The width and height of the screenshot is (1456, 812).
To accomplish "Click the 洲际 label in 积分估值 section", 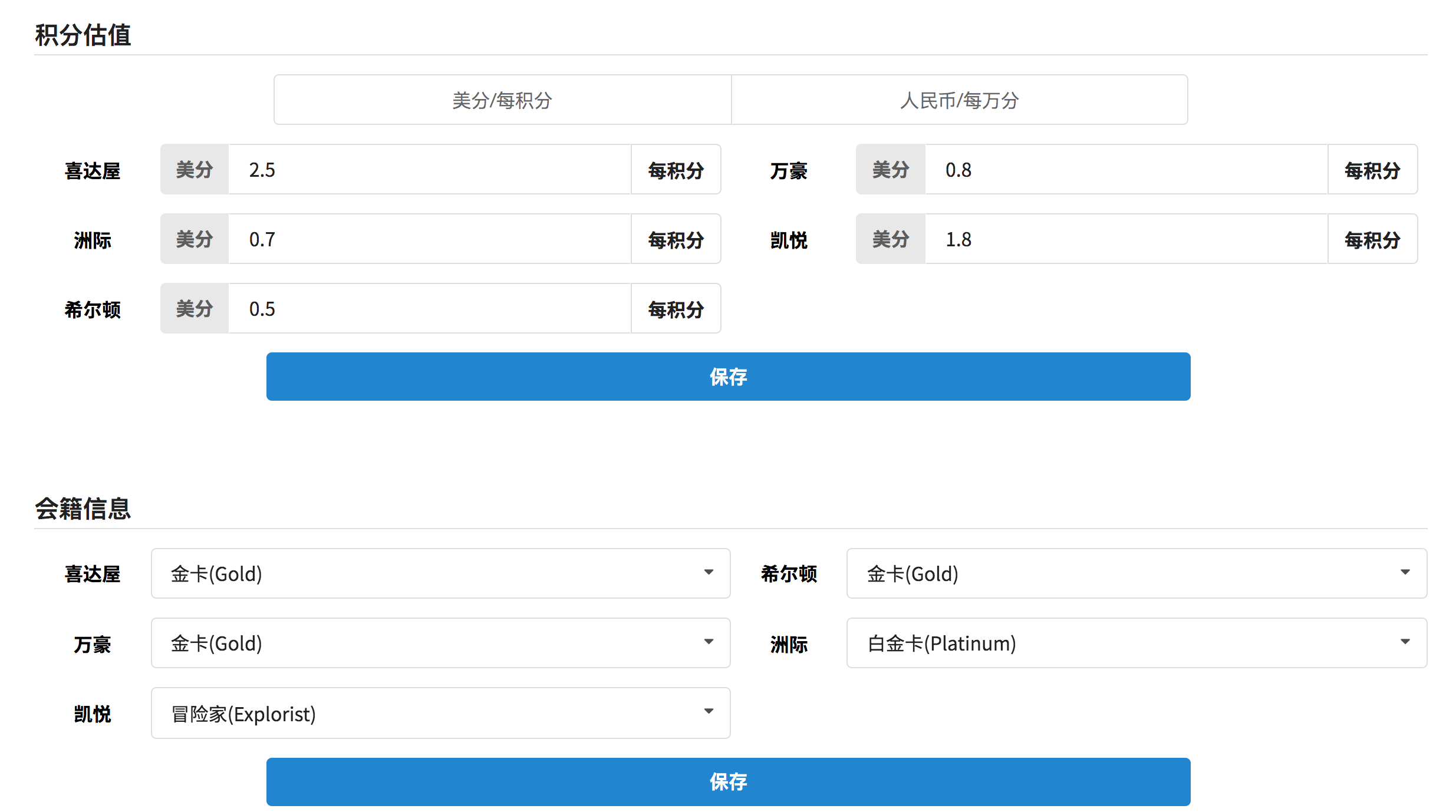I will coord(93,240).
